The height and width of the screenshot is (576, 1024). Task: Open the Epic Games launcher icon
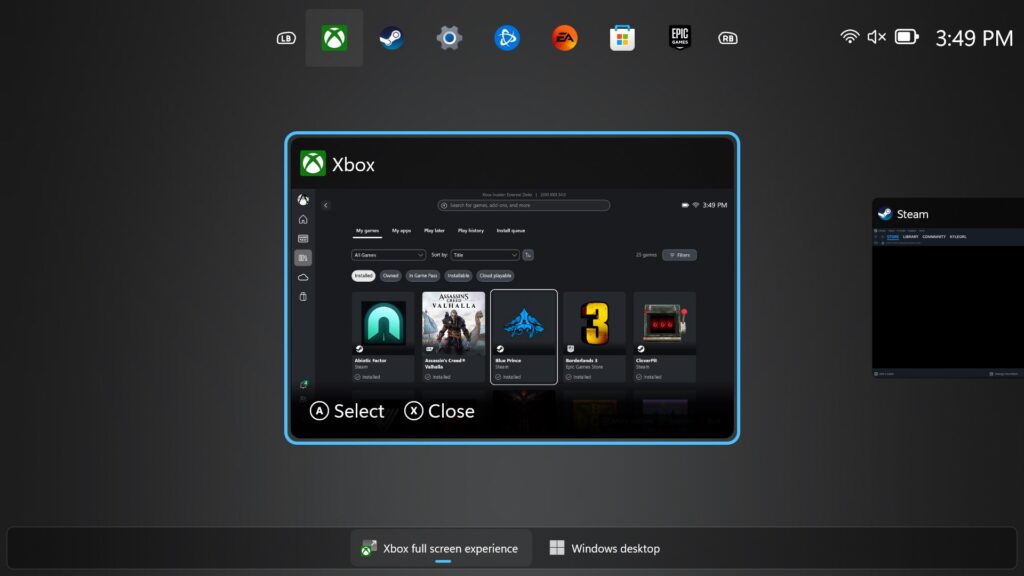pyautogui.click(x=680, y=38)
